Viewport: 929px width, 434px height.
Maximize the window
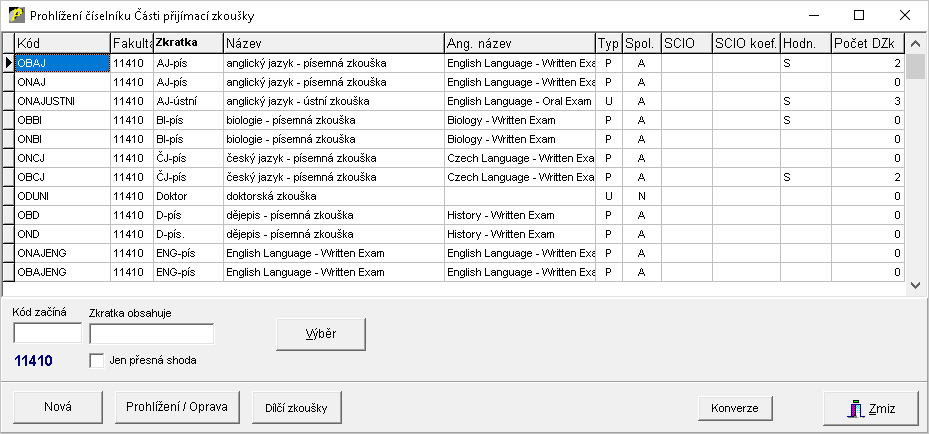point(859,15)
